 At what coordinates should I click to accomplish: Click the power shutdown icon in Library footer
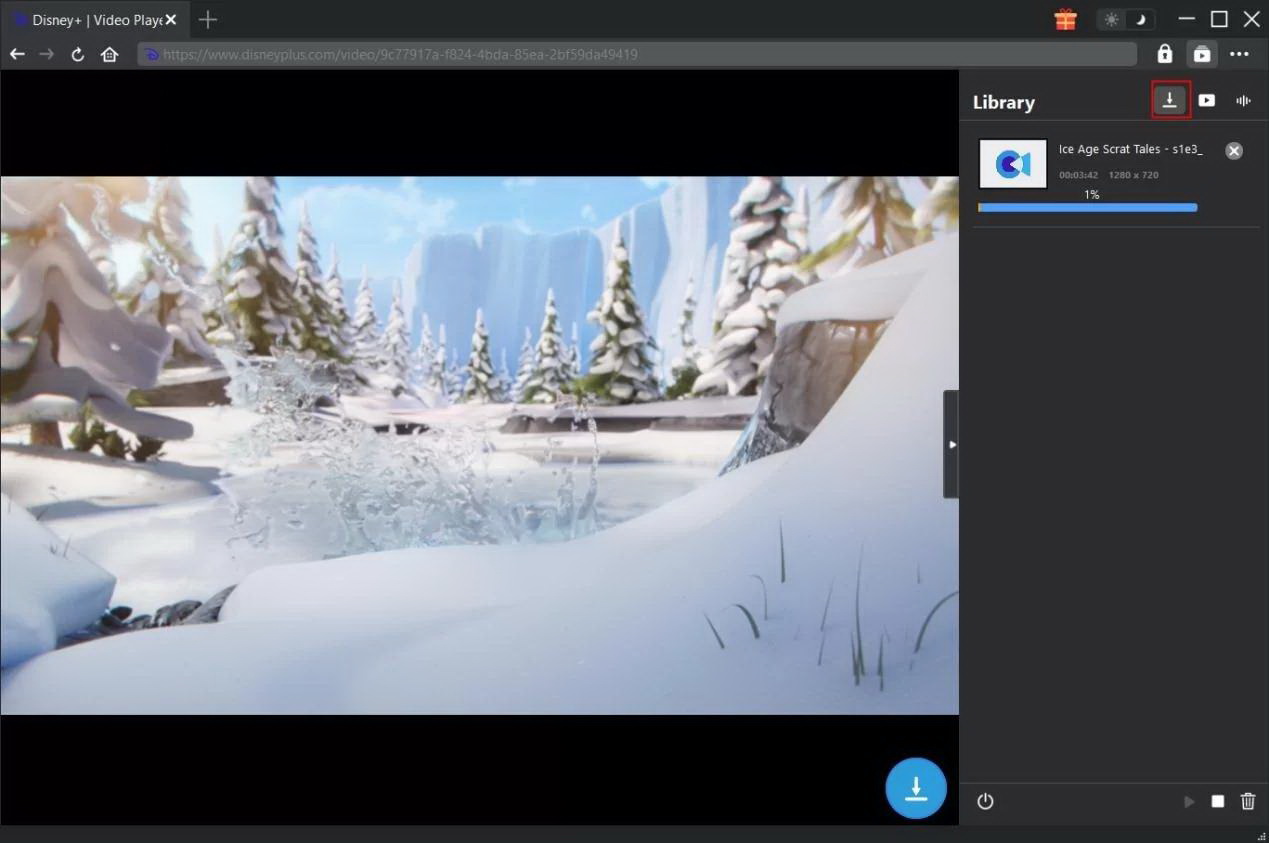pos(985,801)
